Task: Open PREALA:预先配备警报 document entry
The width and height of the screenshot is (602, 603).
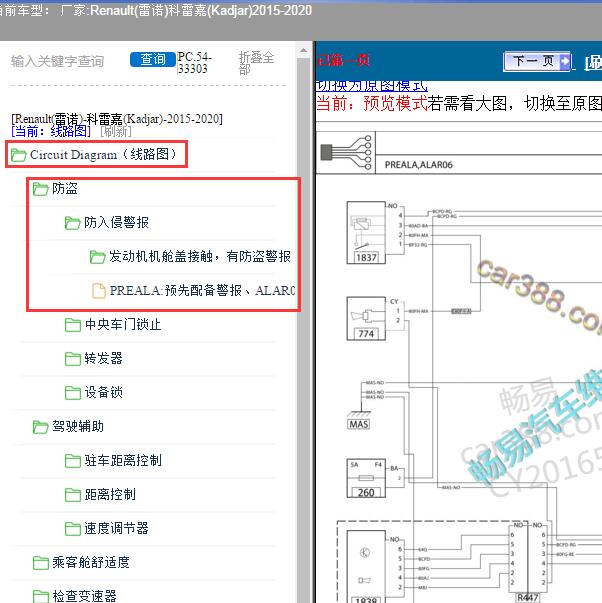Action: click(202, 290)
